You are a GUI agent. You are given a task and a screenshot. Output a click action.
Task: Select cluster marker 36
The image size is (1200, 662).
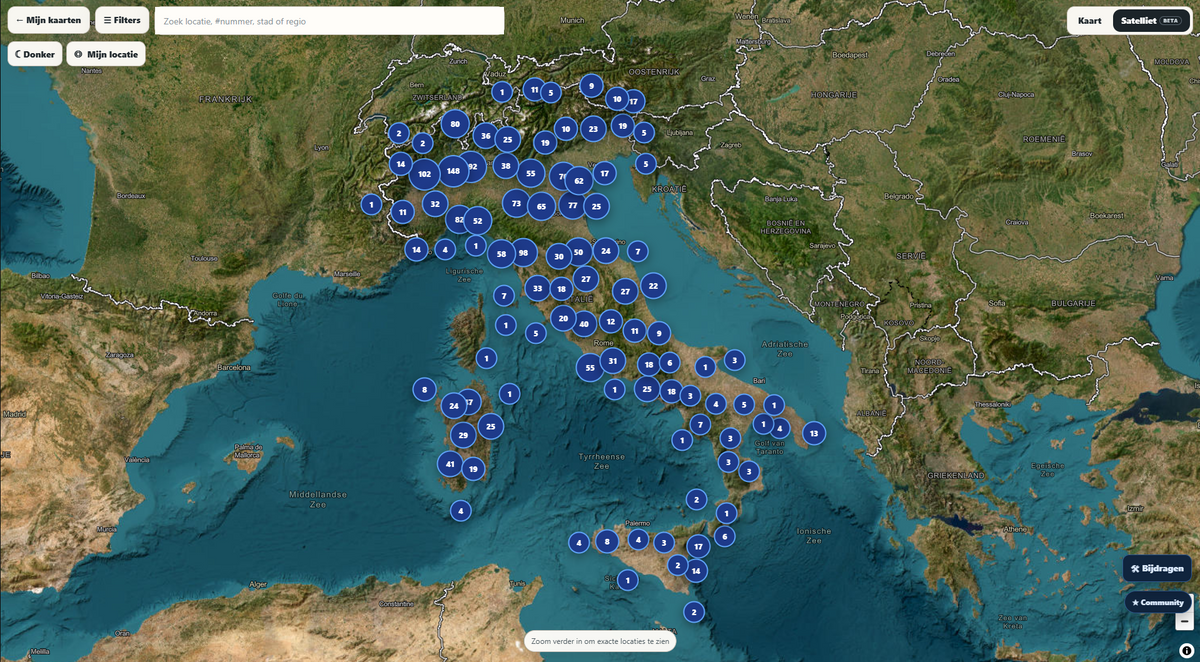tap(486, 136)
